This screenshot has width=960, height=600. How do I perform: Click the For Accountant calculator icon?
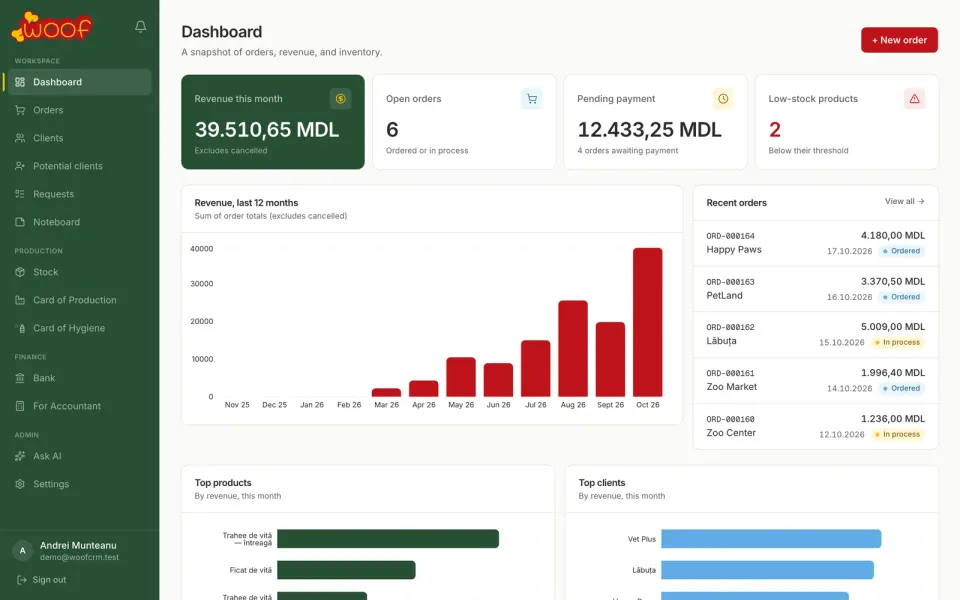point(20,406)
